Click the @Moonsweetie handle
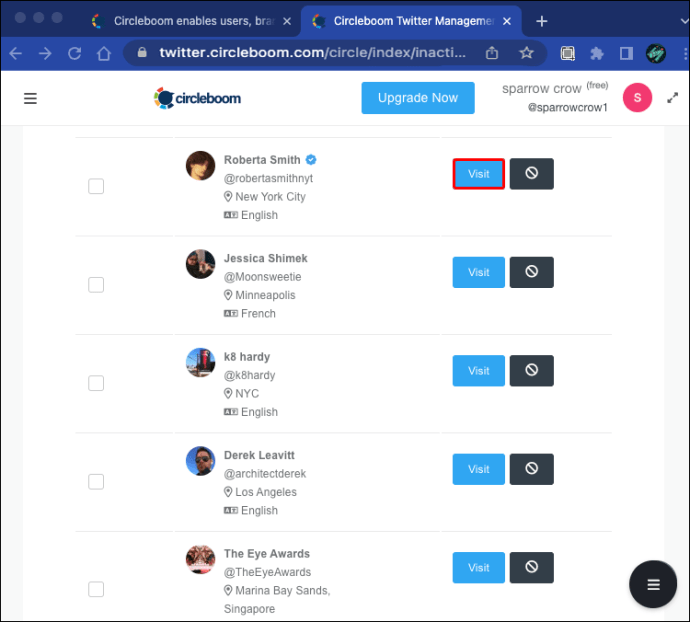The width and height of the screenshot is (690, 622). (262, 277)
